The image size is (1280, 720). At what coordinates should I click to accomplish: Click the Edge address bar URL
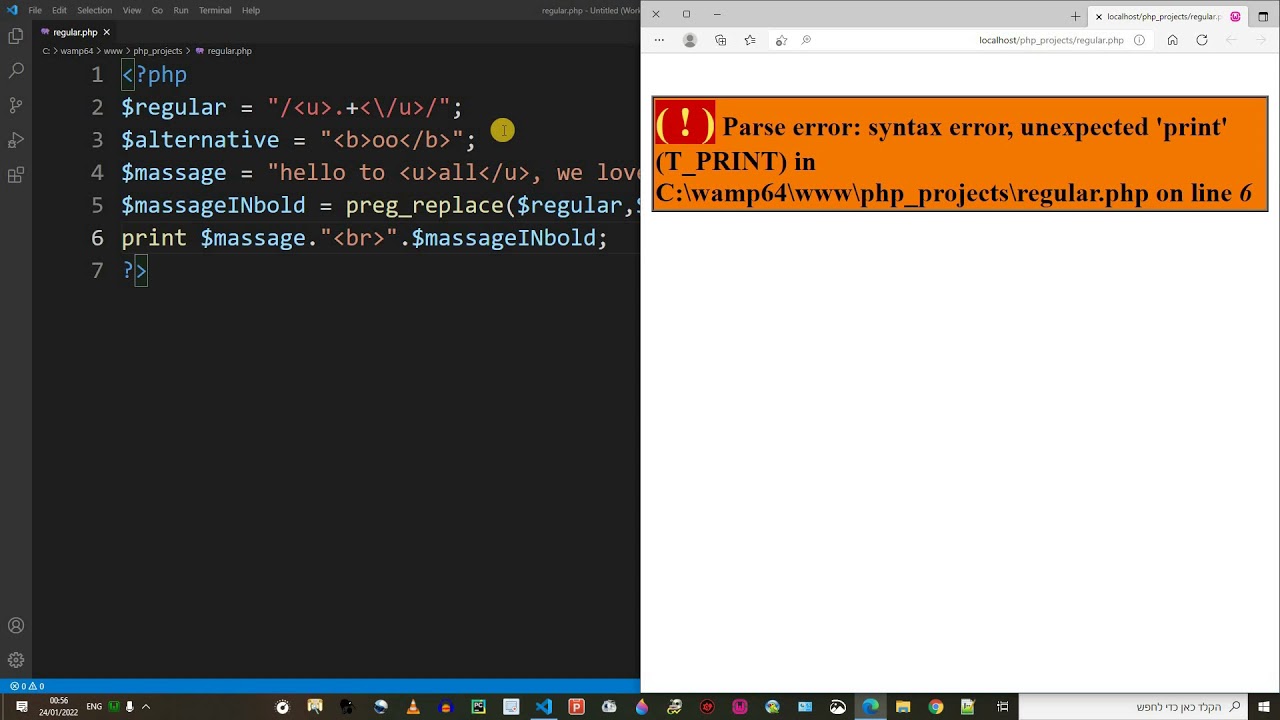(1051, 40)
